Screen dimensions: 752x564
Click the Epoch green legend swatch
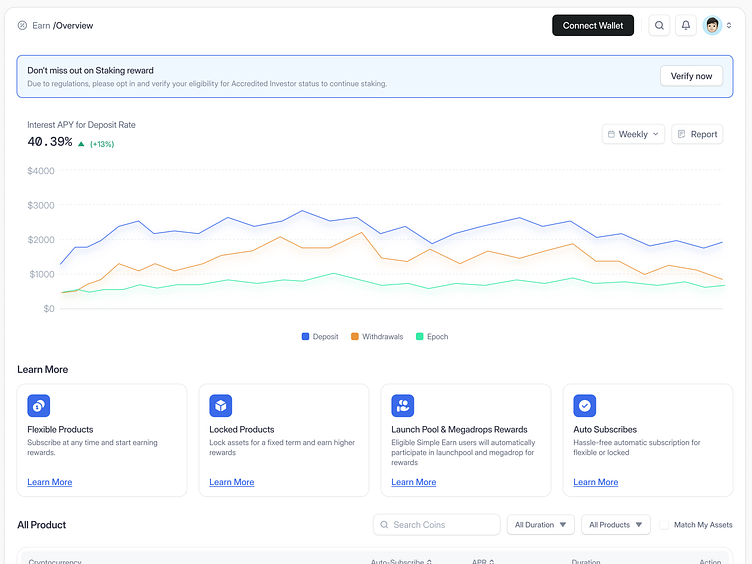tap(420, 337)
